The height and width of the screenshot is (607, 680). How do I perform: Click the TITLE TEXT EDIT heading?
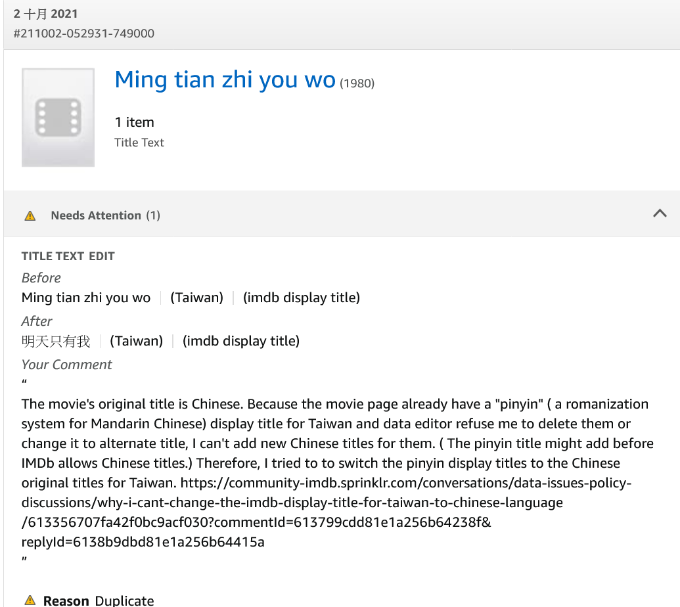point(68,256)
